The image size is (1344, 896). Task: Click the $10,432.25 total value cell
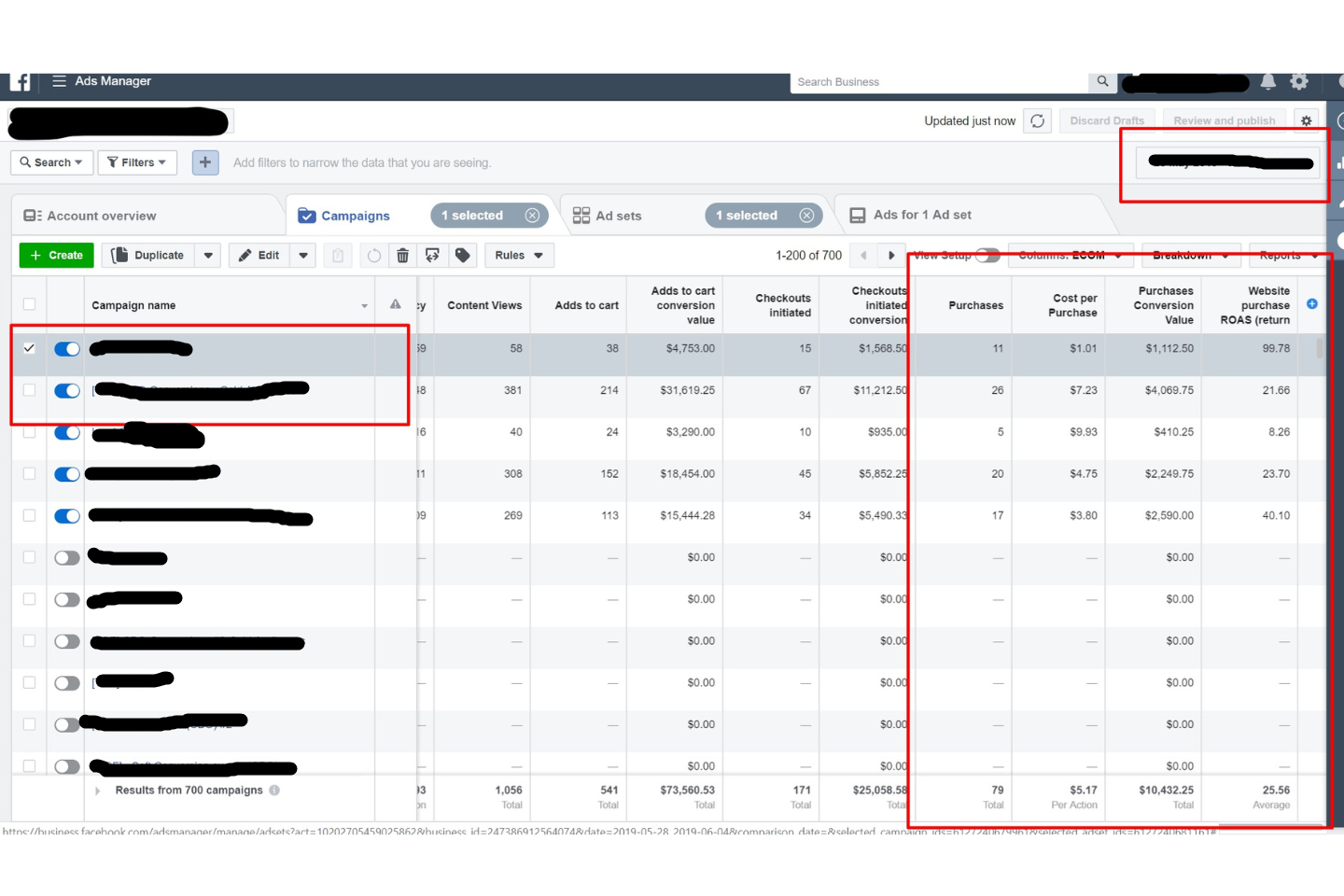point(1166,790)
